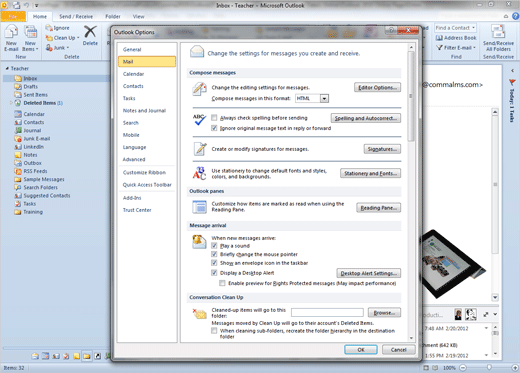Click Send/Receive All Folders icon
Screen dimensions: 520x373
click(498, 32)
